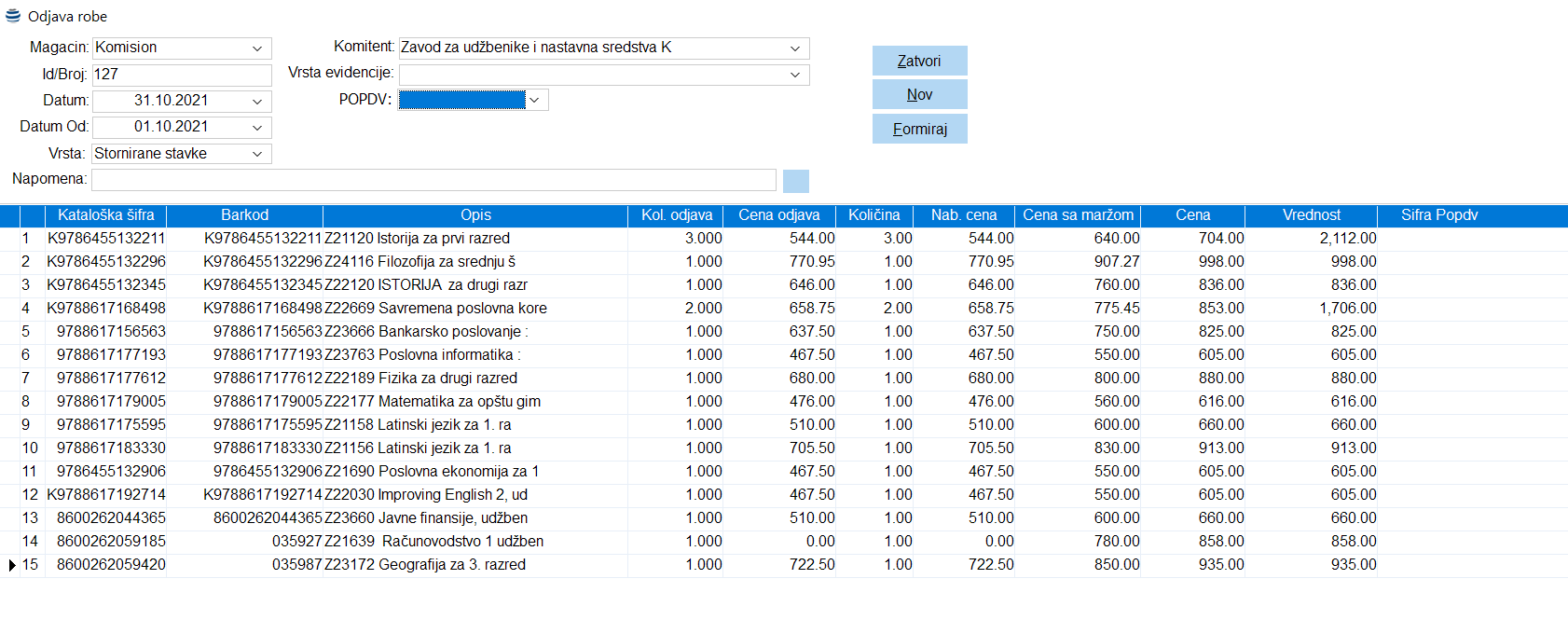Click the Vrednost column header
This screenshot has width=1568, height=634.
(1311, 215)
